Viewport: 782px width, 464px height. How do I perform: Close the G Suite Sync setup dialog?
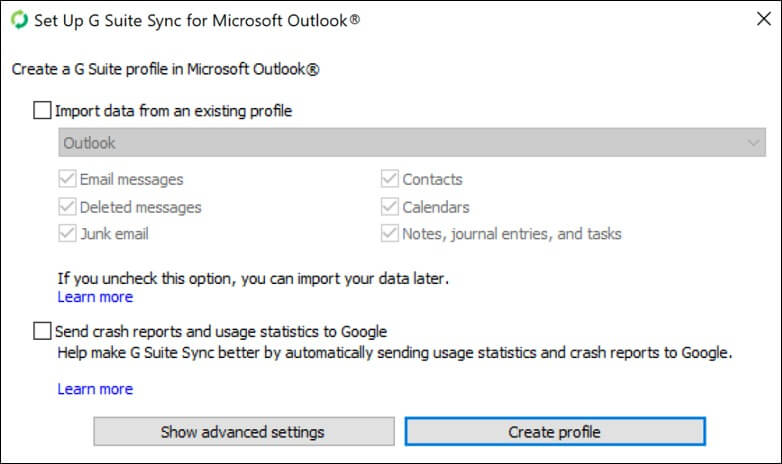pos(764,19)
